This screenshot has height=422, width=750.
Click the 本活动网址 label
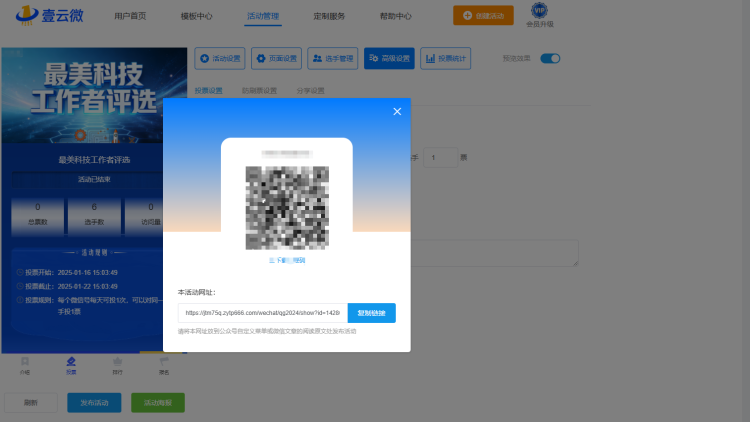[197, 292]
